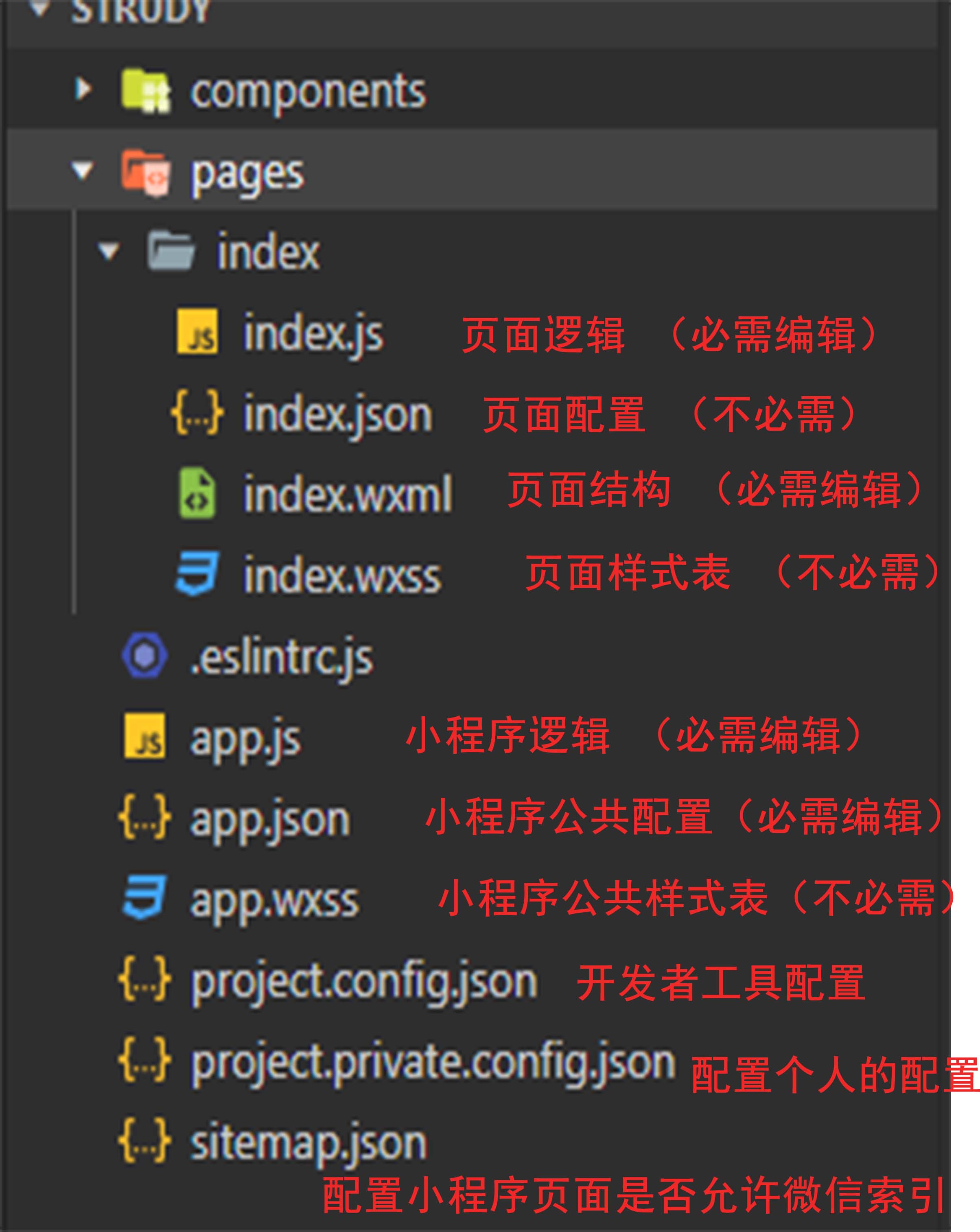Open the app.json file

pyautogui.click(x=270, y=821)
